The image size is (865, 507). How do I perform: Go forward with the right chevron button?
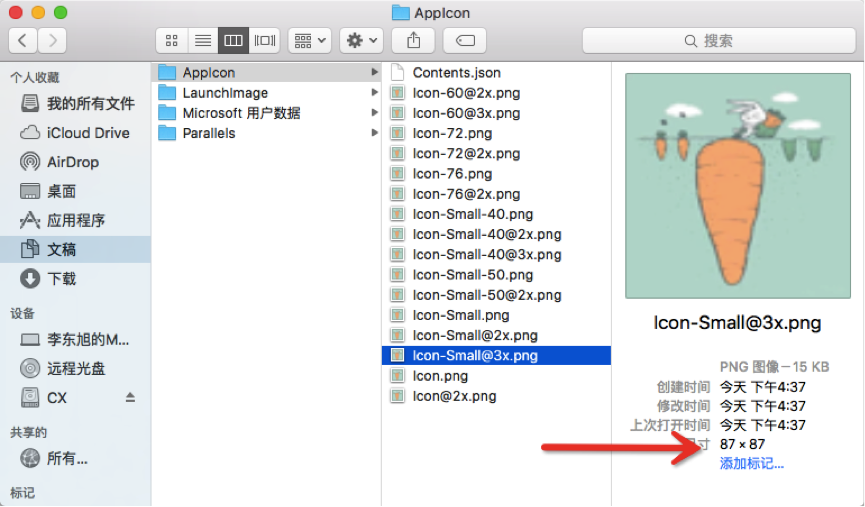click(52, 40)
